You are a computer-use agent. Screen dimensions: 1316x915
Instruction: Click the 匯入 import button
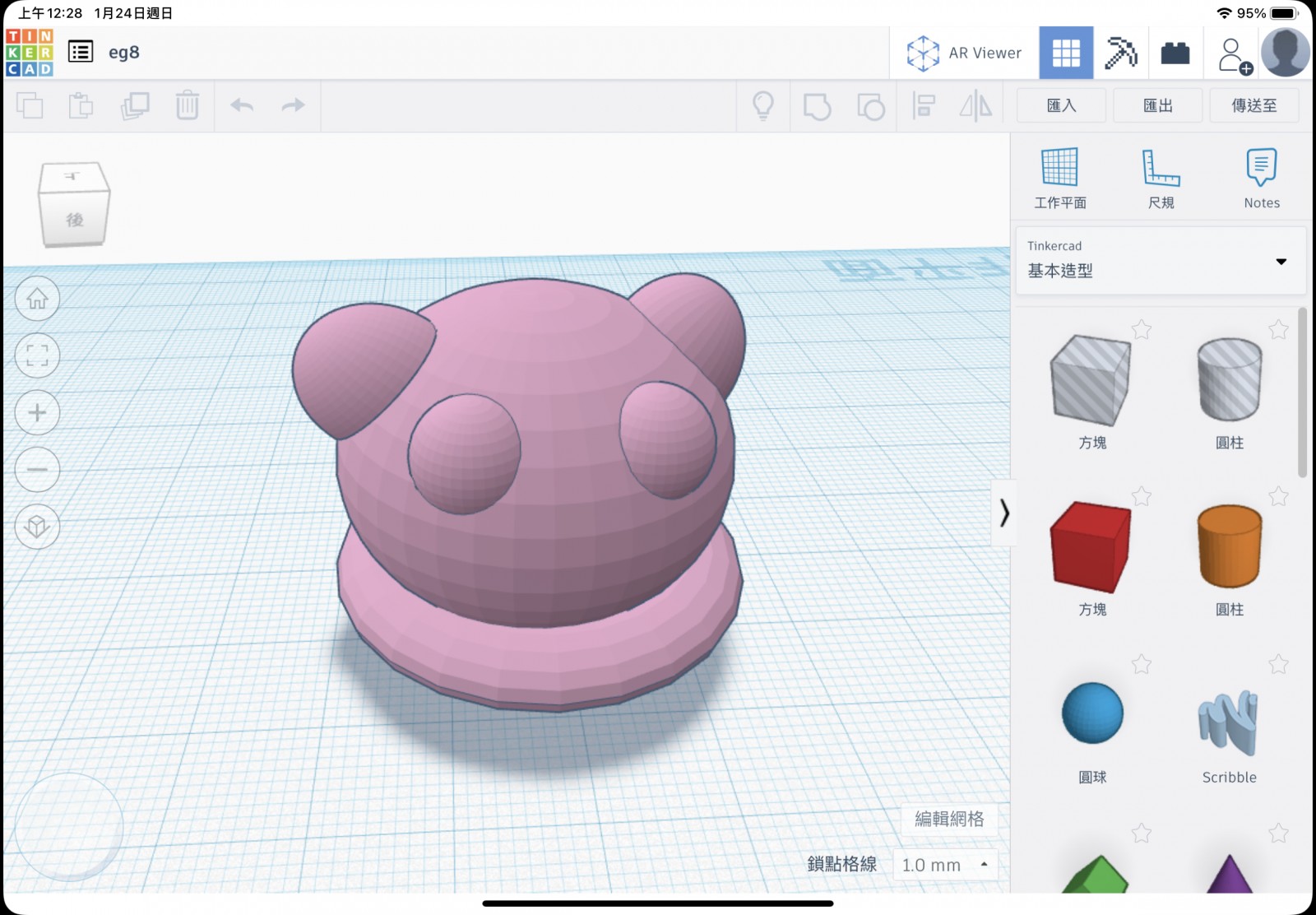(1061, 105)
